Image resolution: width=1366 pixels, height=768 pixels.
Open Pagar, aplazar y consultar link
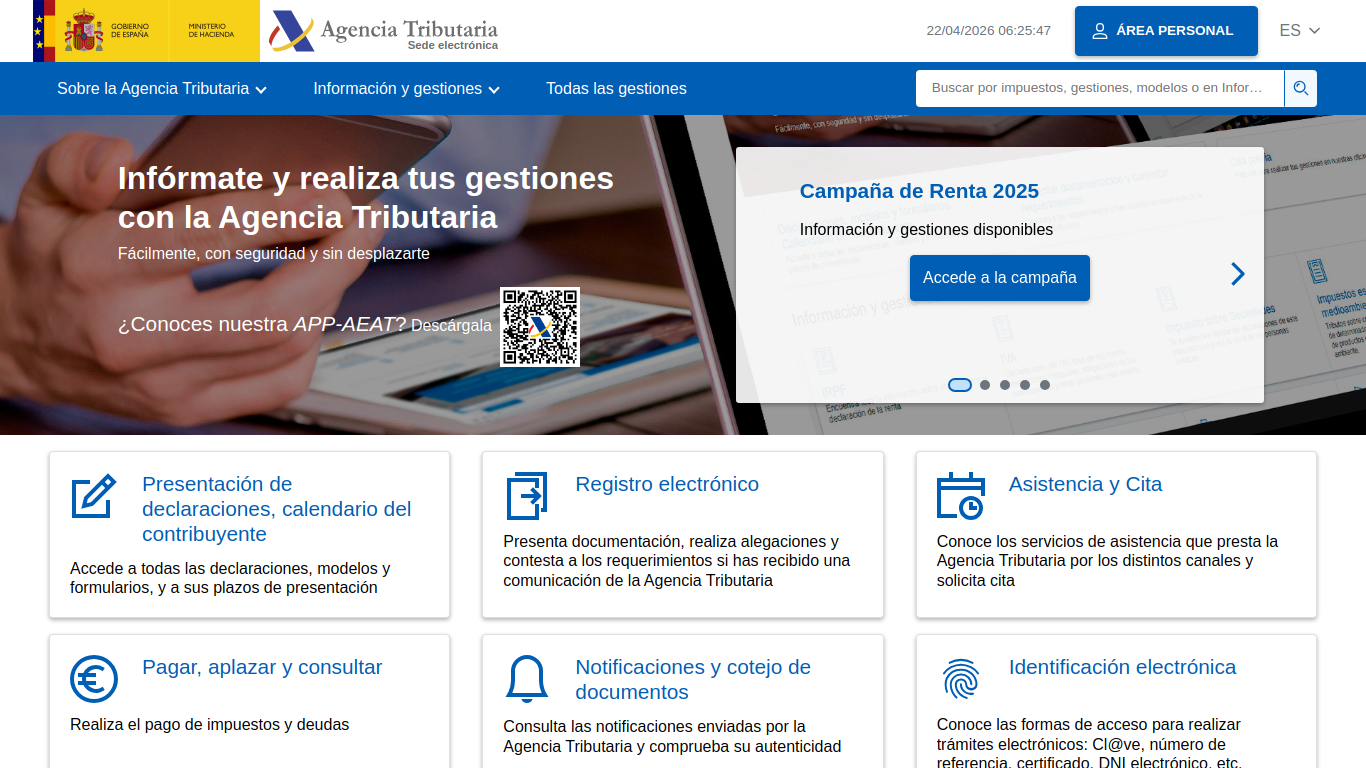tap(262, 667)
